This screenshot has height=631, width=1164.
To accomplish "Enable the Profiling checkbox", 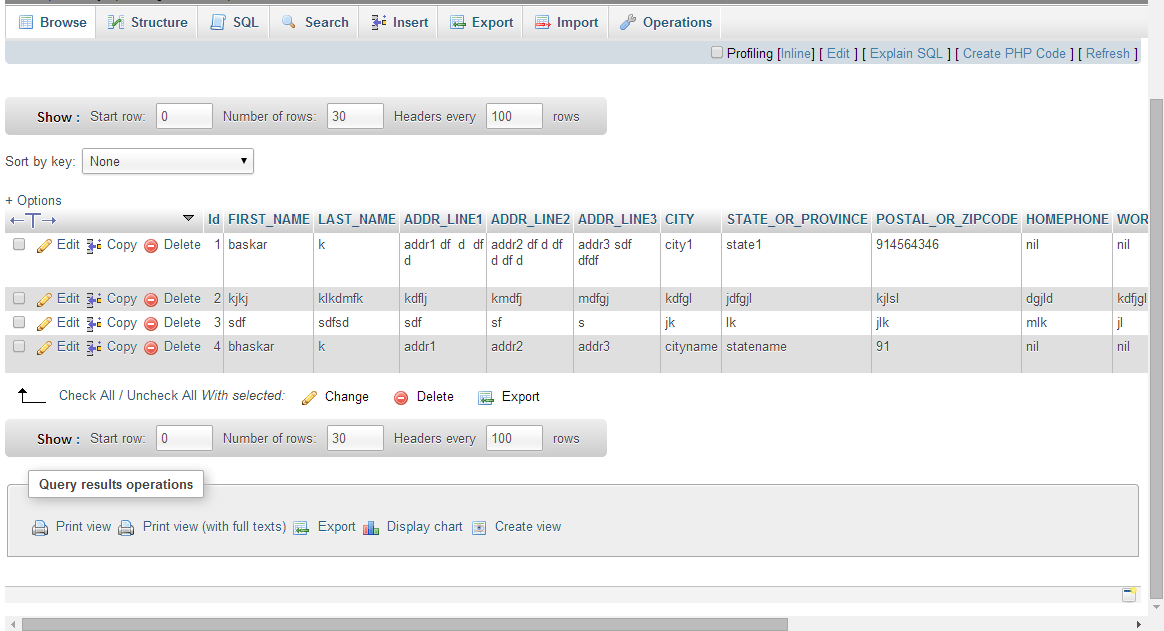I will [x=716, y=53].
